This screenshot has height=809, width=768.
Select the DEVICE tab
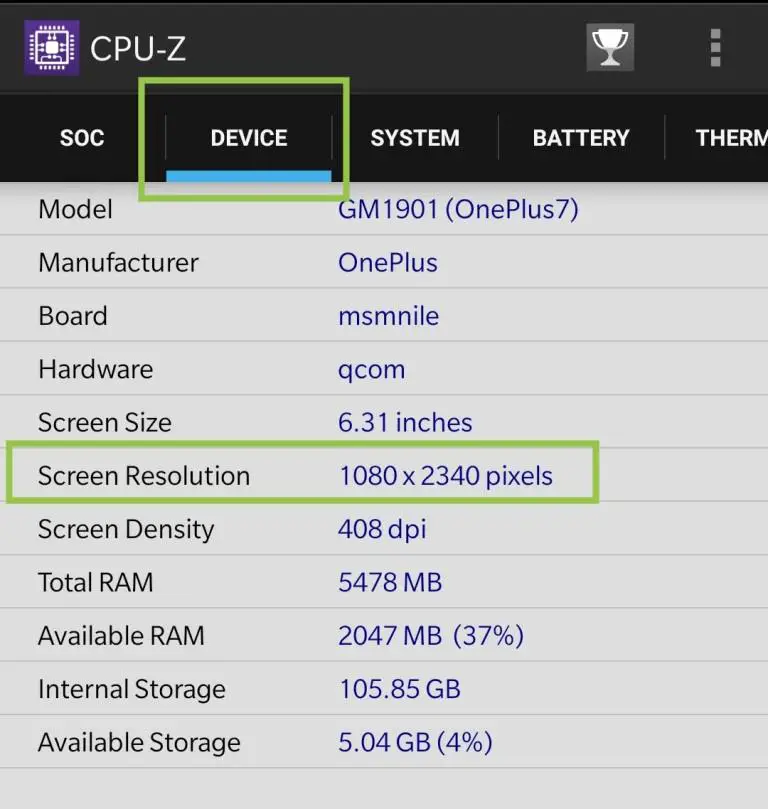tap(249, 138)
